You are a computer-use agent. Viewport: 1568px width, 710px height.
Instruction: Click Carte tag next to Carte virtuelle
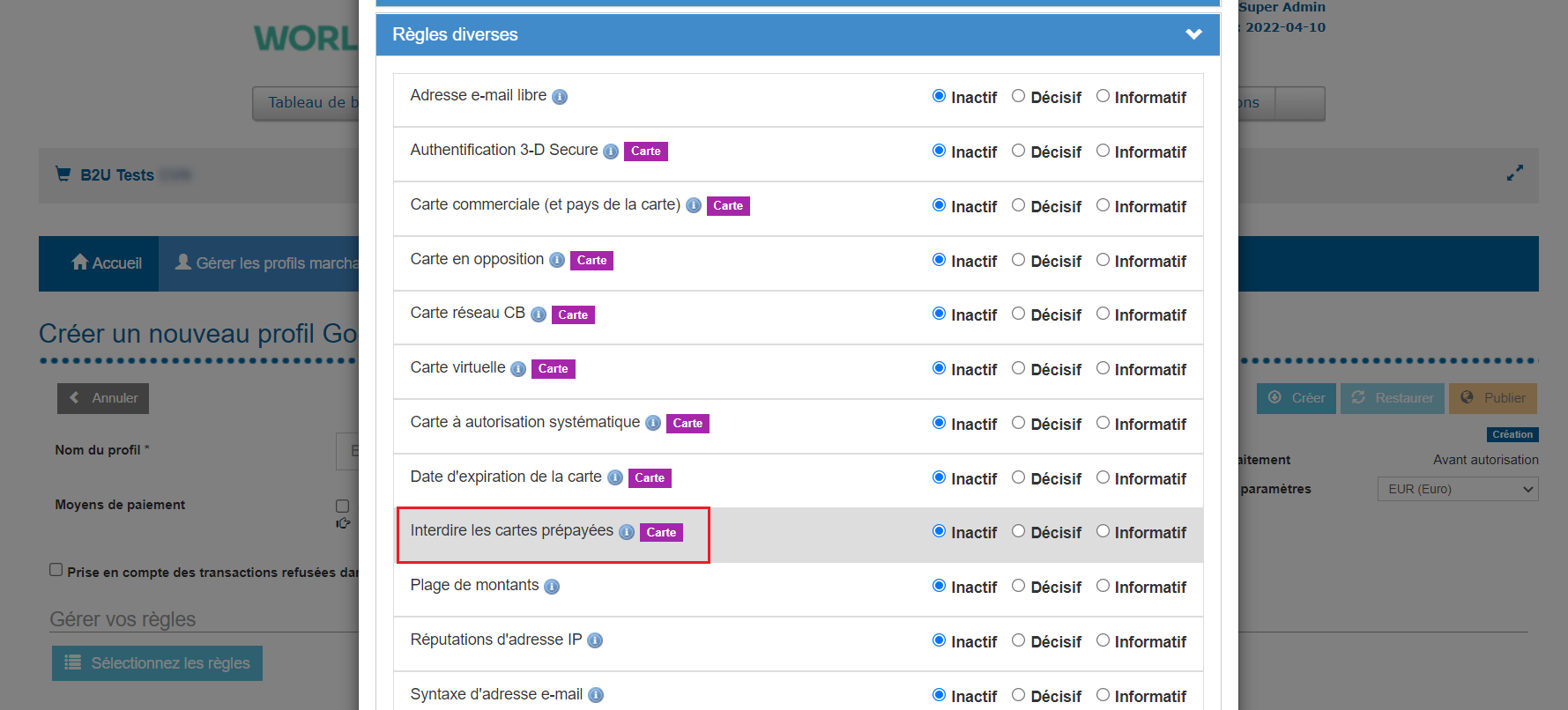(x=554, y=369)
